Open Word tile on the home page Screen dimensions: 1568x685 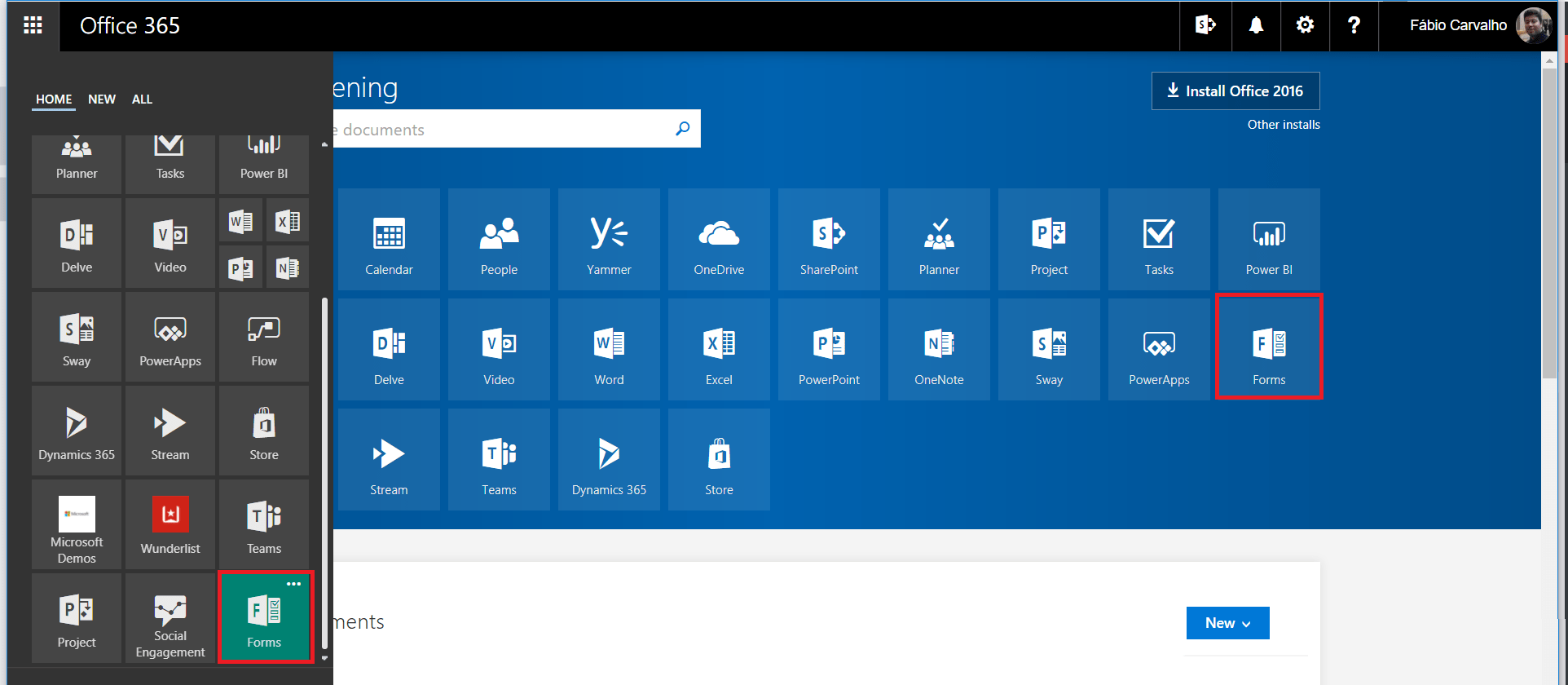point(609,349)
